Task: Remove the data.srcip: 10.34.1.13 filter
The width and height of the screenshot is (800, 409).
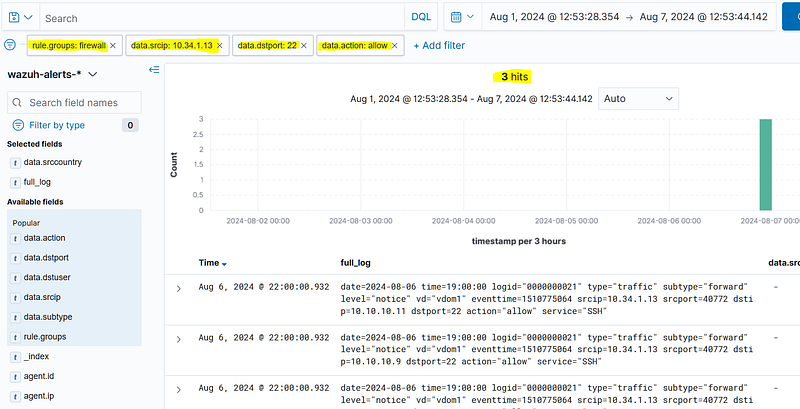Action: tap(220, 45)
